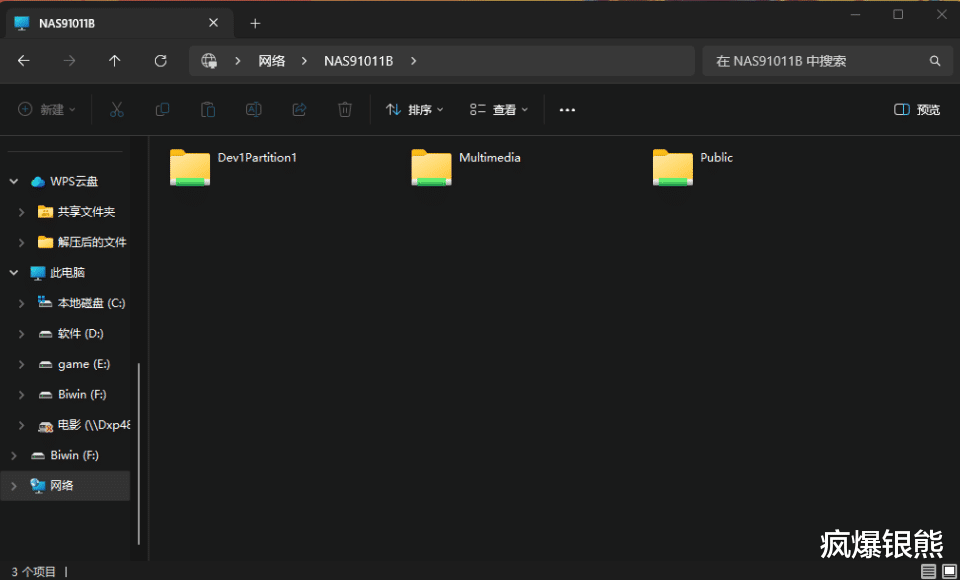Minimize the File Explorer window
Image resolution: width=960 pixels, height=580 pixels.
855,15
